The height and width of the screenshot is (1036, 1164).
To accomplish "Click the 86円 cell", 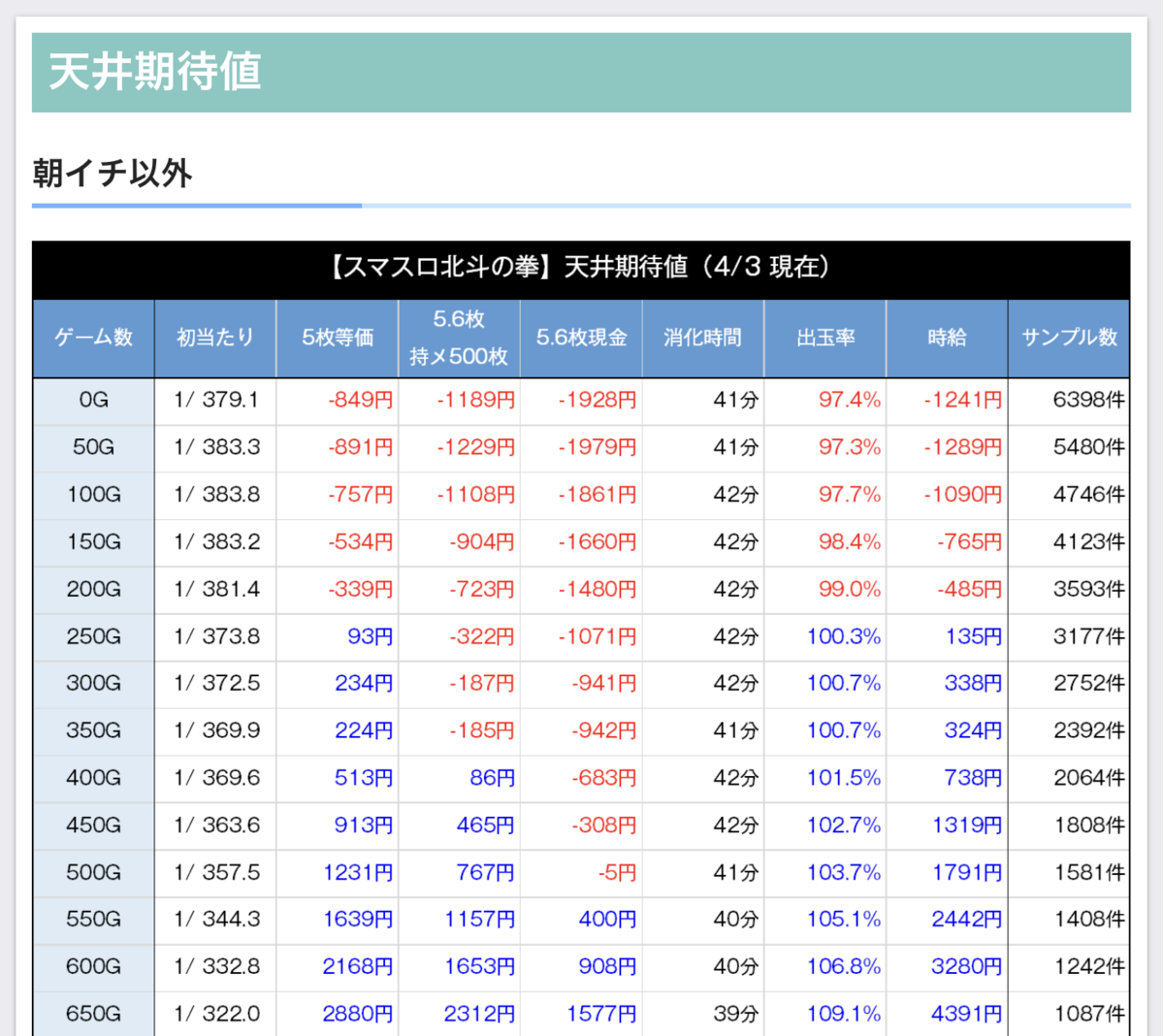I will click(x=460, y=778).
